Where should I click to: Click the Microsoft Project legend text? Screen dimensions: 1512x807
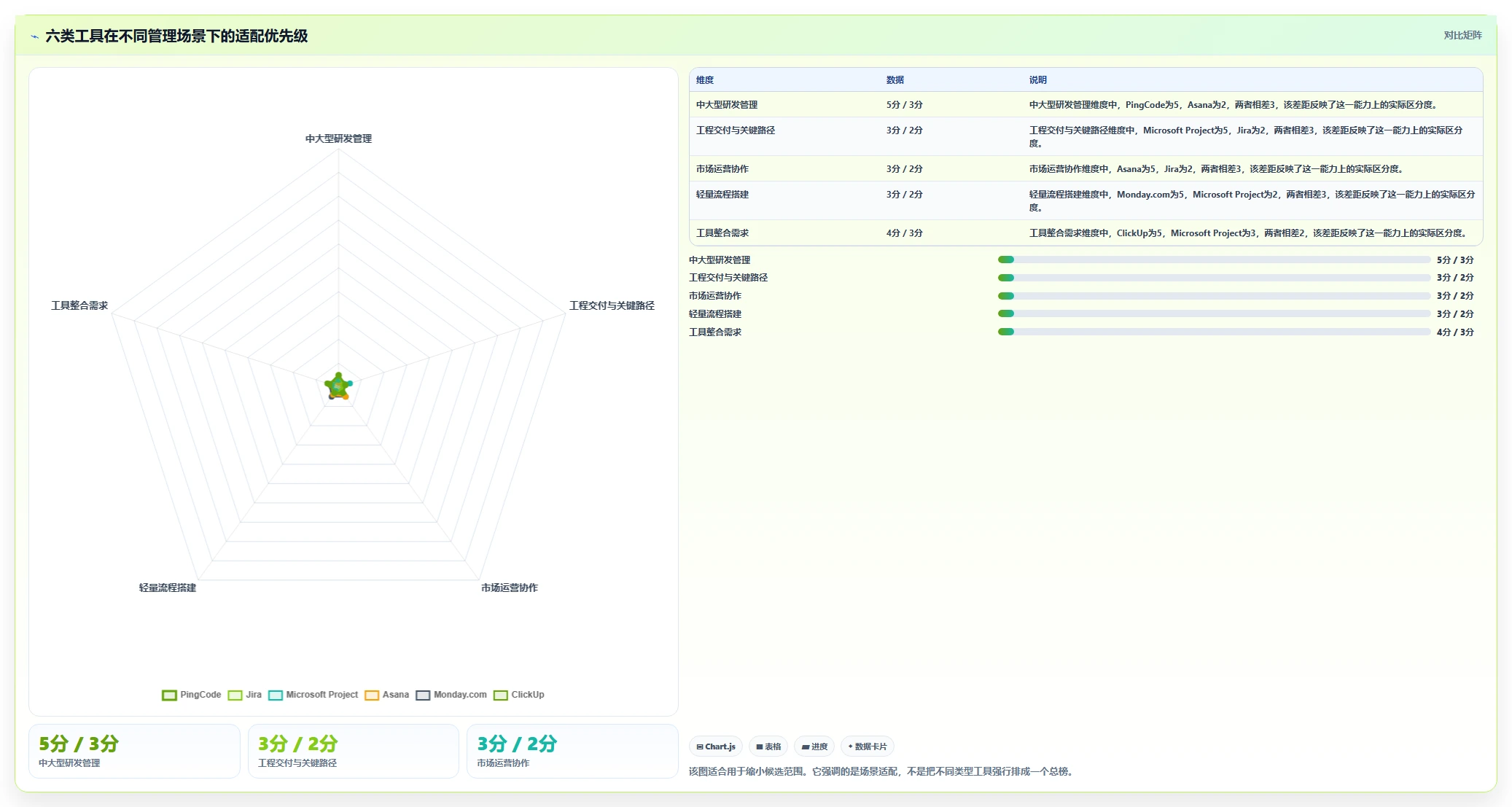322,695
